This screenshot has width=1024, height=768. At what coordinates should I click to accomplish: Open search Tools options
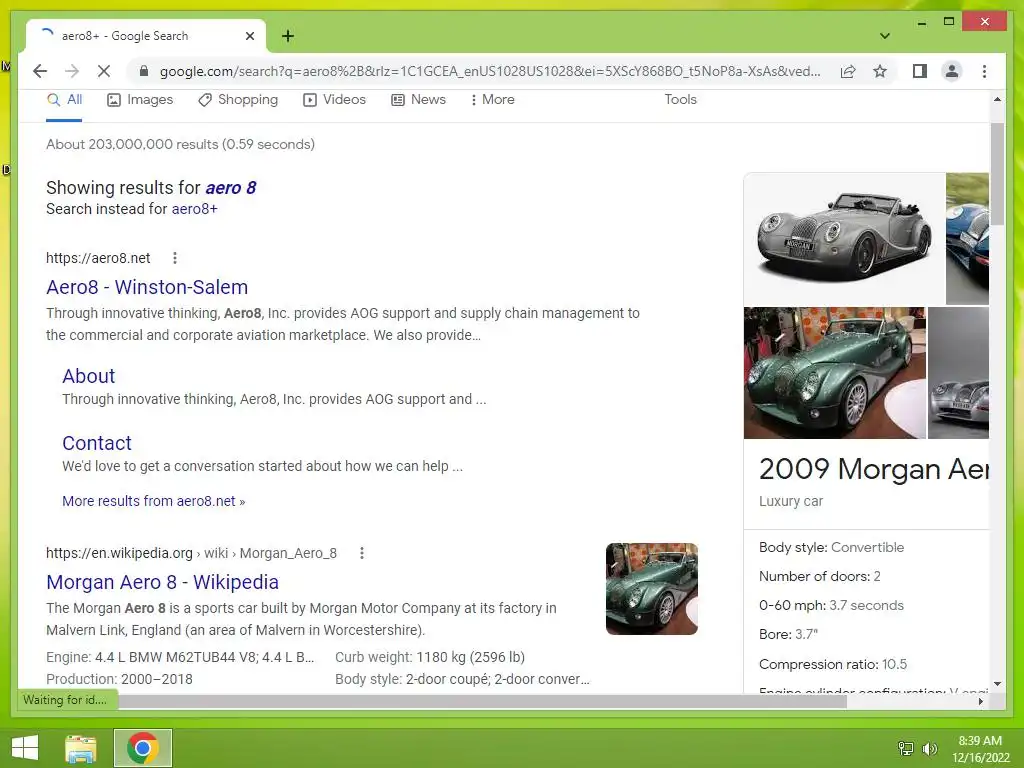[680, 100]
